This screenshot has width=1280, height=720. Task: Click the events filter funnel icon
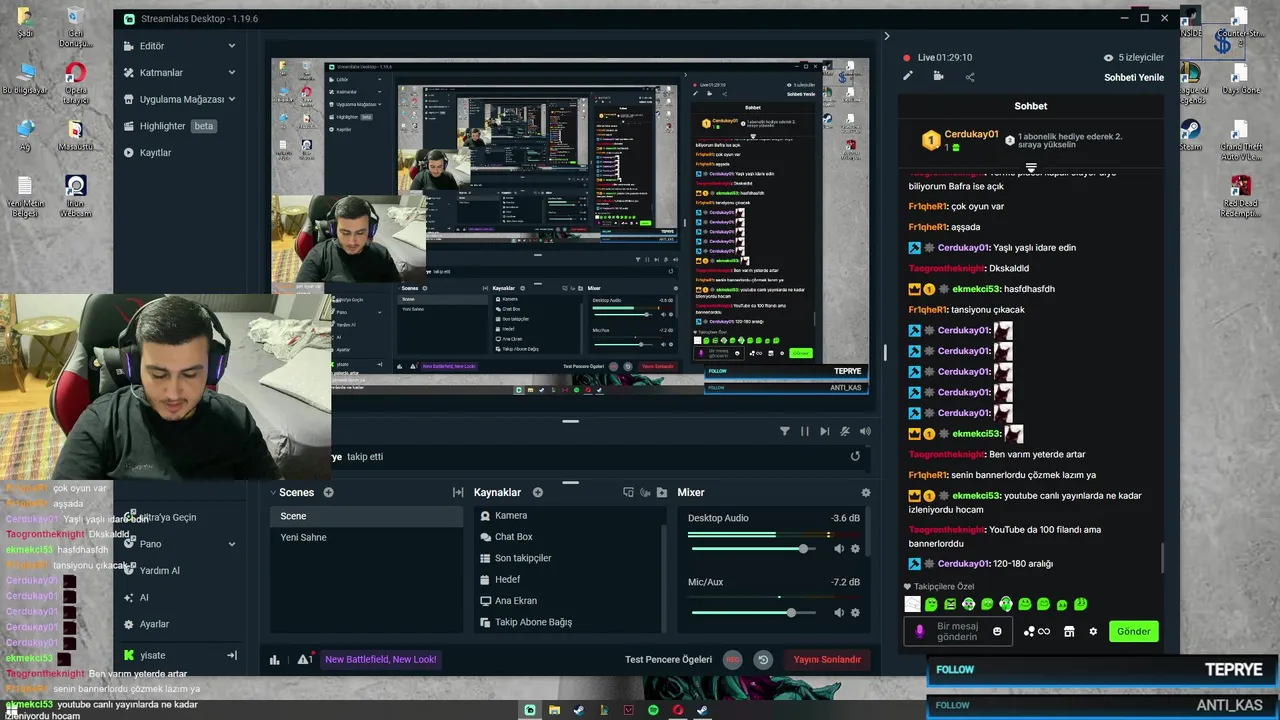pos(785,431)
